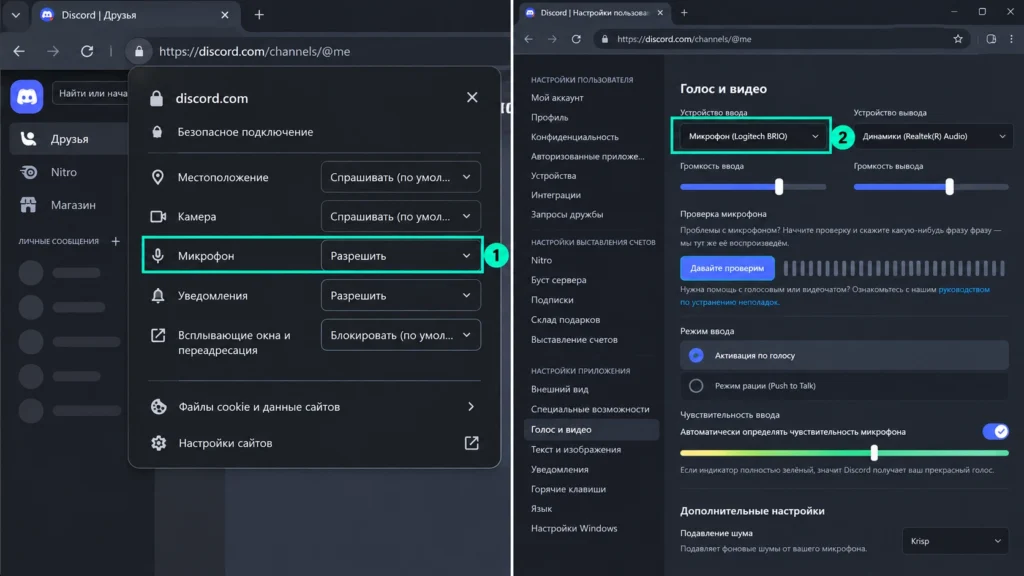Adjust input sensitivity slider handle

pyautogui.click(x=874, y=452)
